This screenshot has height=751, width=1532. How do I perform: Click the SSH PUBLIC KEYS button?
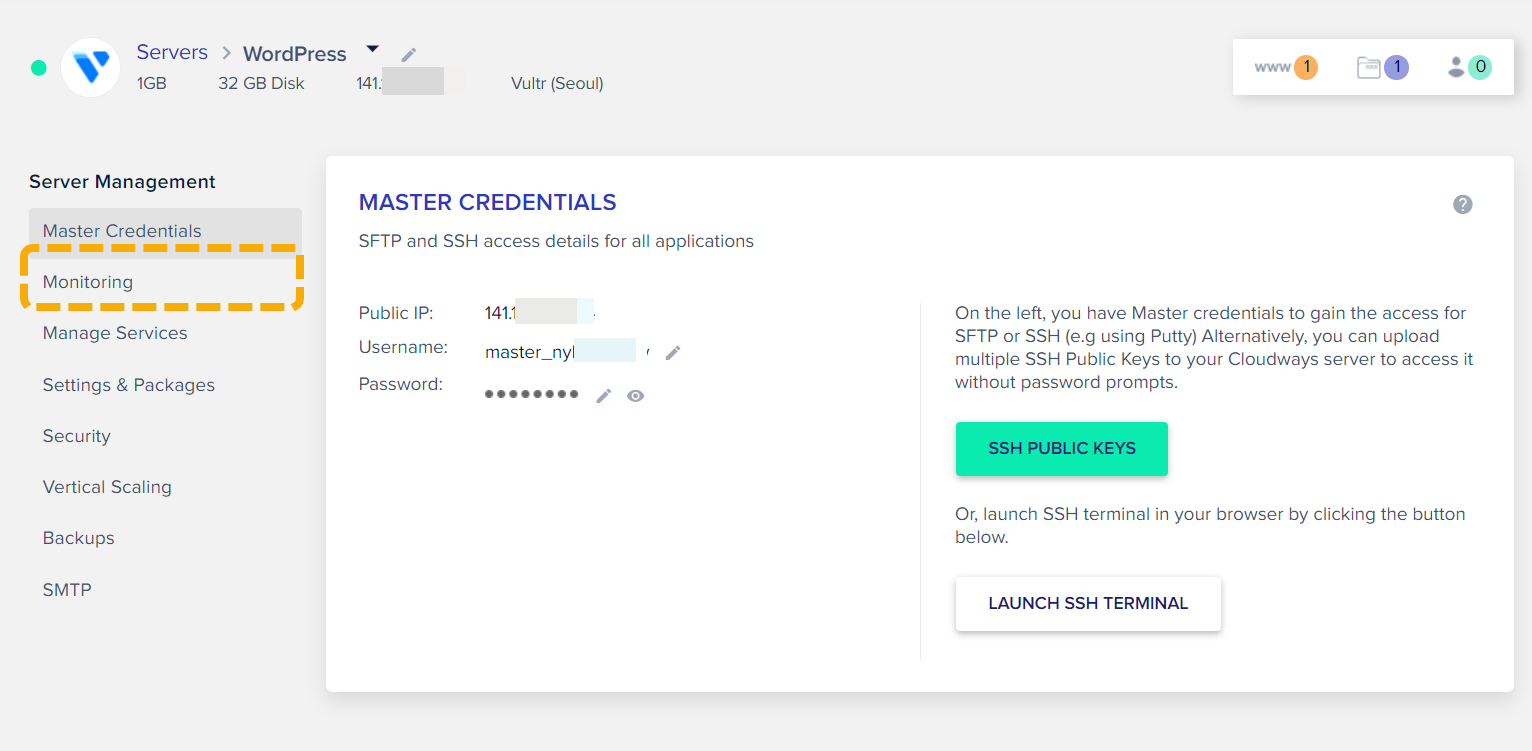pyautogui.click(x=1062, y=449)
